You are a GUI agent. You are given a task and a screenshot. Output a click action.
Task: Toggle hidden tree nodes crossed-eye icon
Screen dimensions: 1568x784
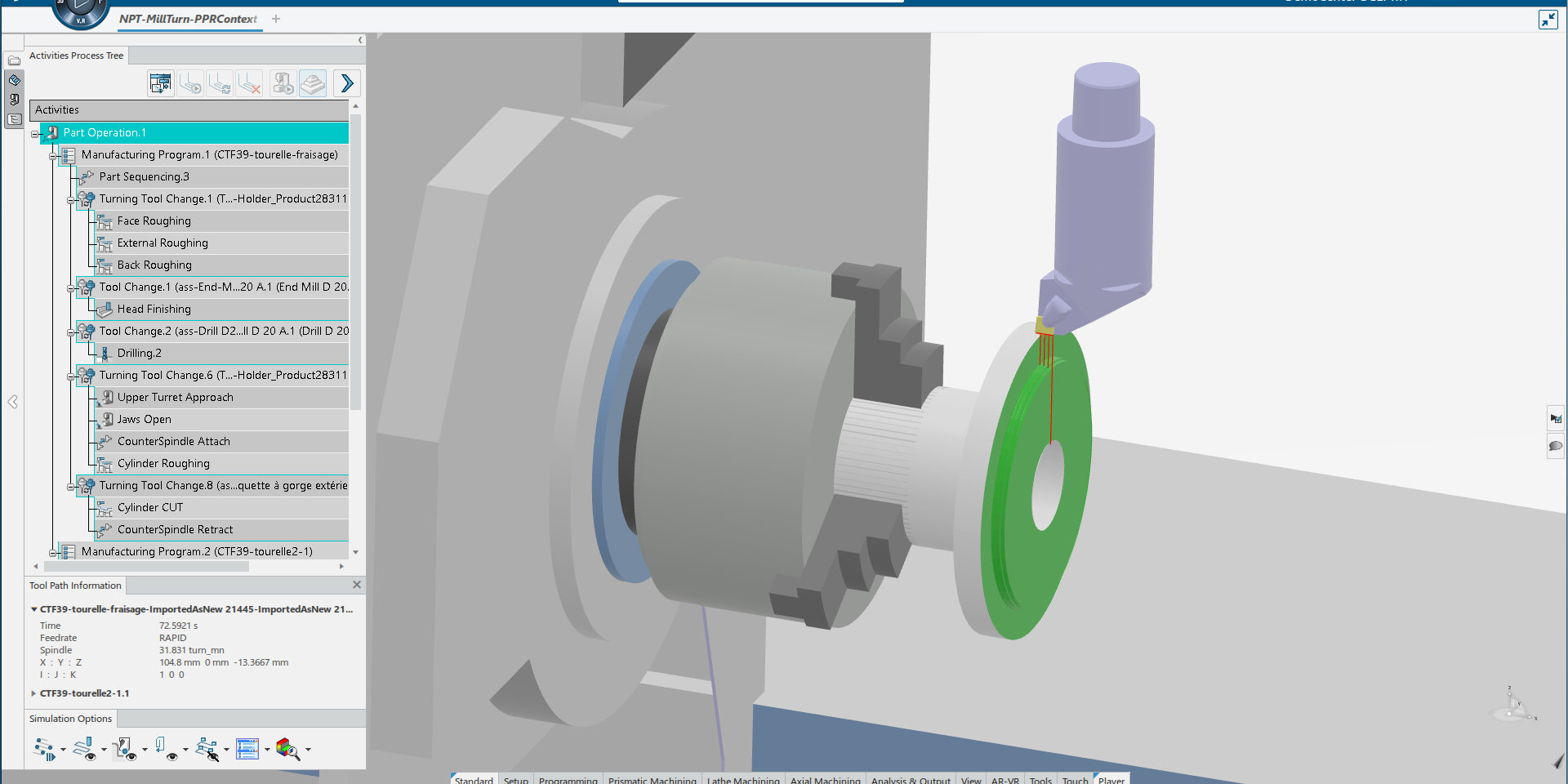(x=207, y=749)
